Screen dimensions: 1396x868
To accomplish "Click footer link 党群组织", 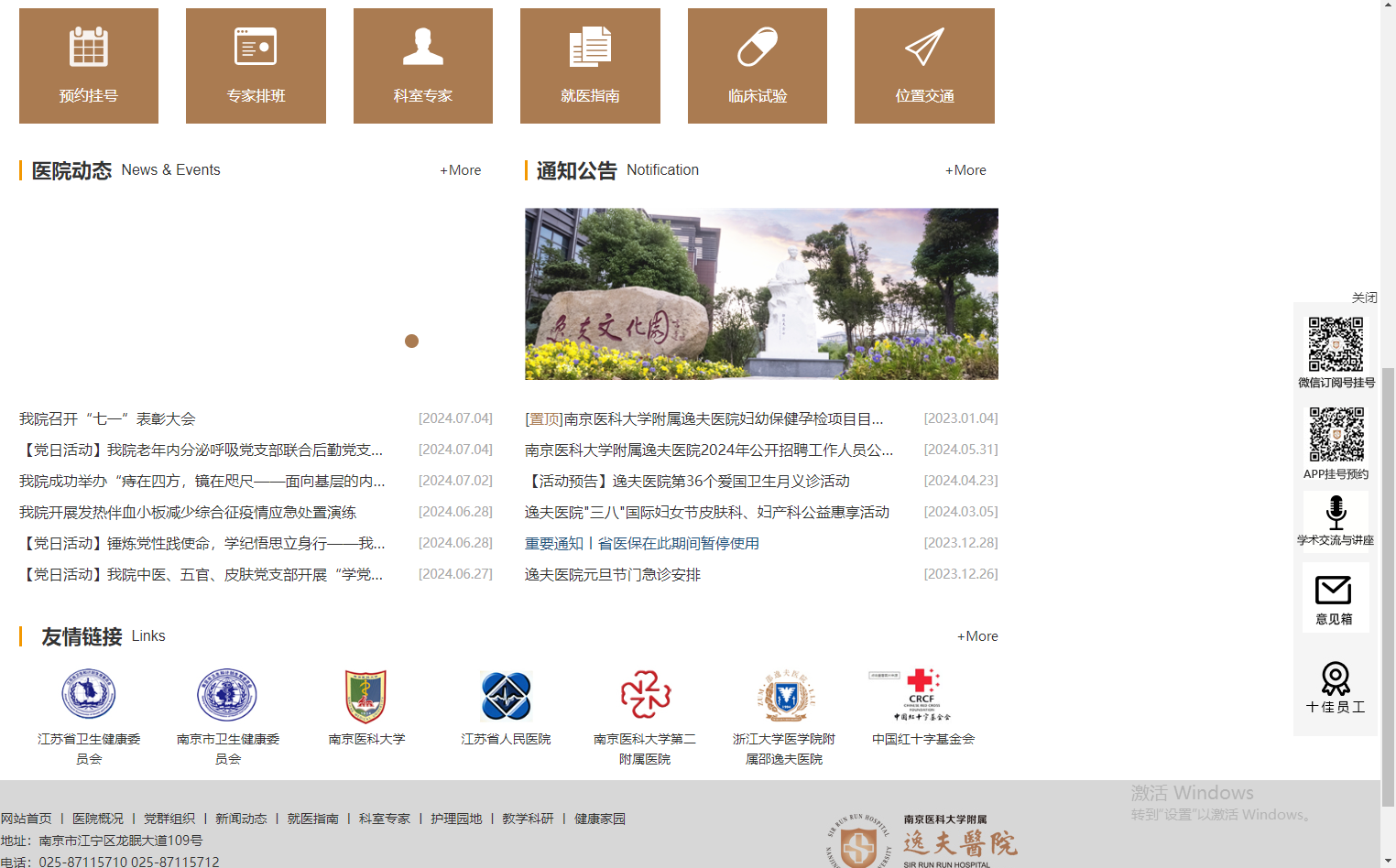I will pos(169,819).
